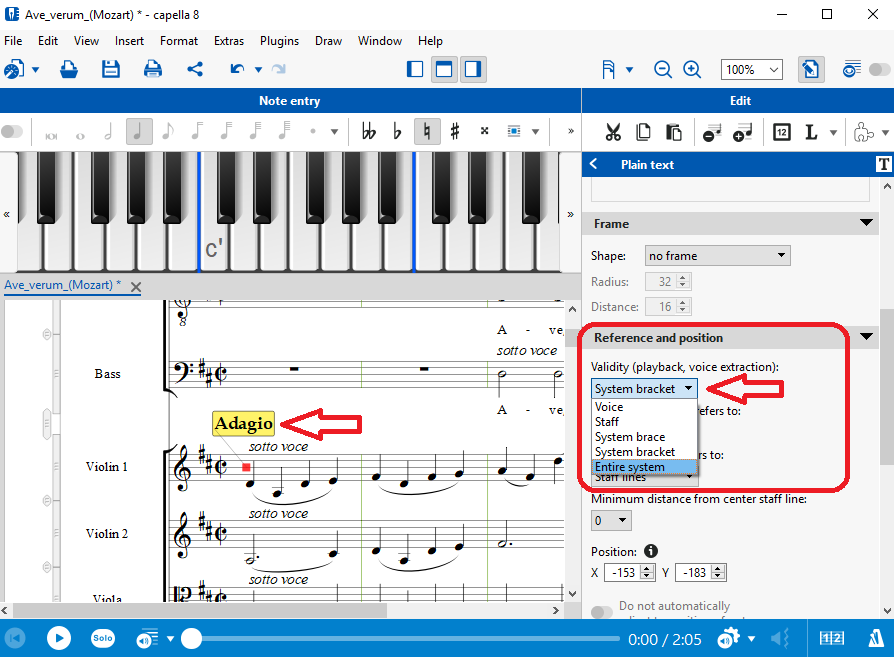Choose 'Staff' from the validity list
Image resolution: width=894 pixels, height=657 pixels.
tap(644, 422)
